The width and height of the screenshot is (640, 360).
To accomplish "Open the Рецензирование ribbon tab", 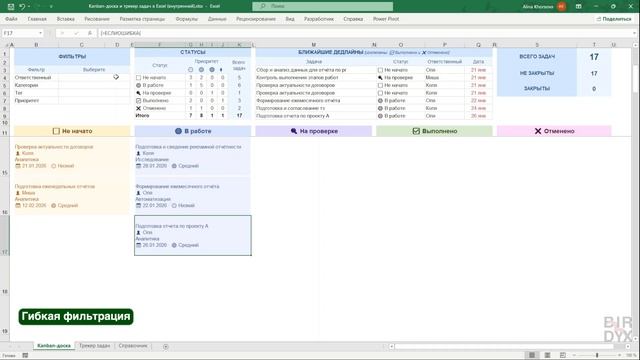I will (x=256, y=19).
